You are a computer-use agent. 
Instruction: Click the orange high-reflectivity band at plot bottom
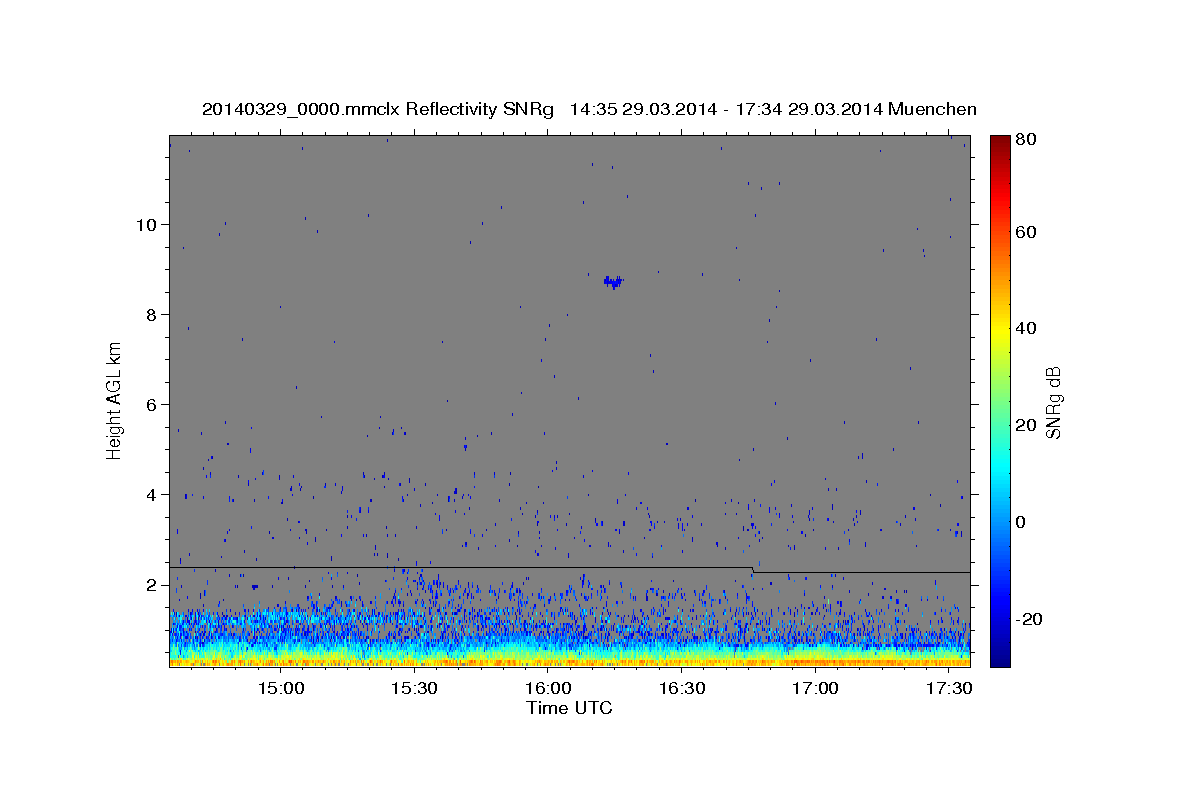(x=569, y=661)
